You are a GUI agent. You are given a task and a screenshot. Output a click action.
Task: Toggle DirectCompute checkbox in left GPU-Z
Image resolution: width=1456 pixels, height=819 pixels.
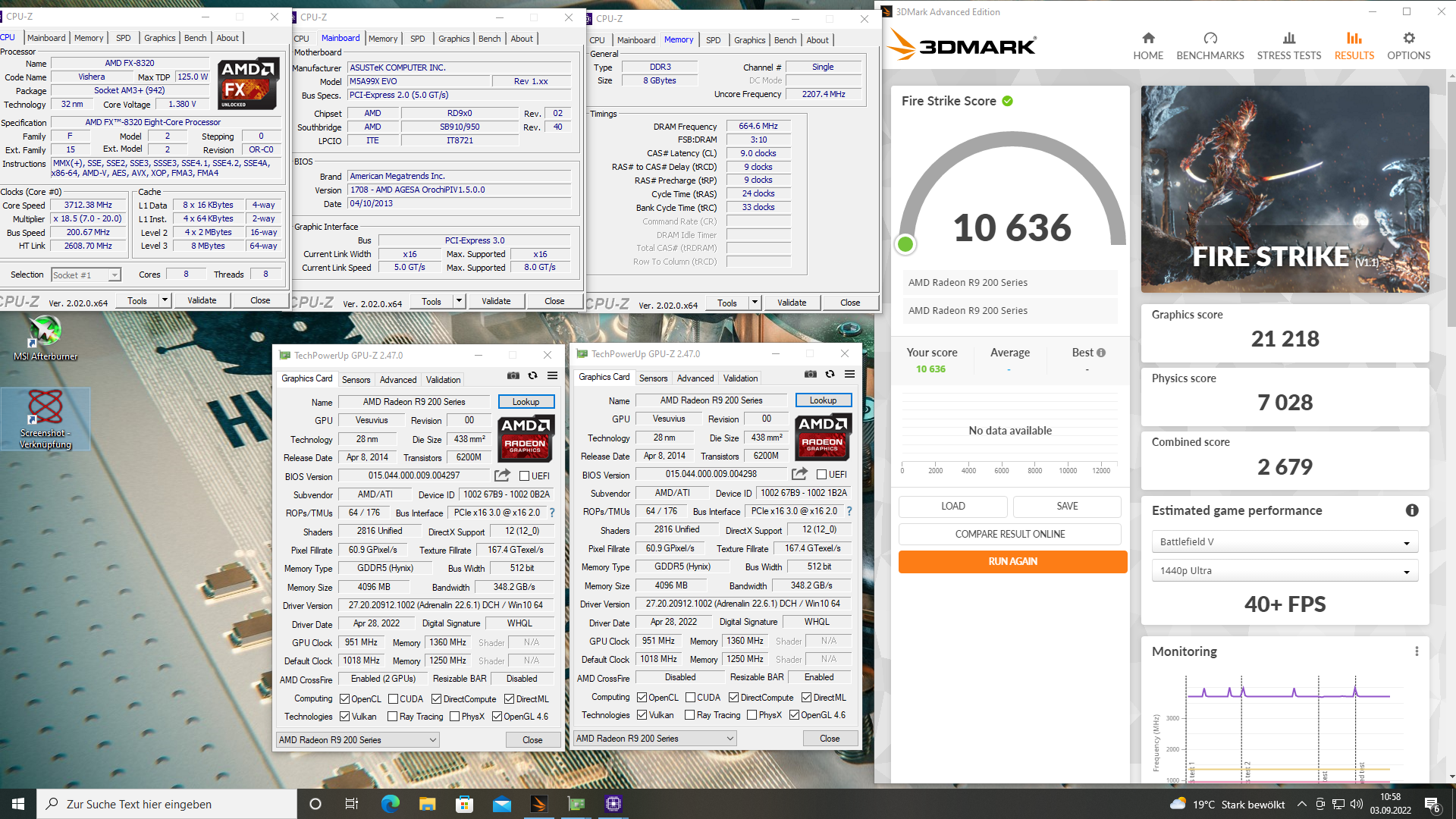[437, 699]
